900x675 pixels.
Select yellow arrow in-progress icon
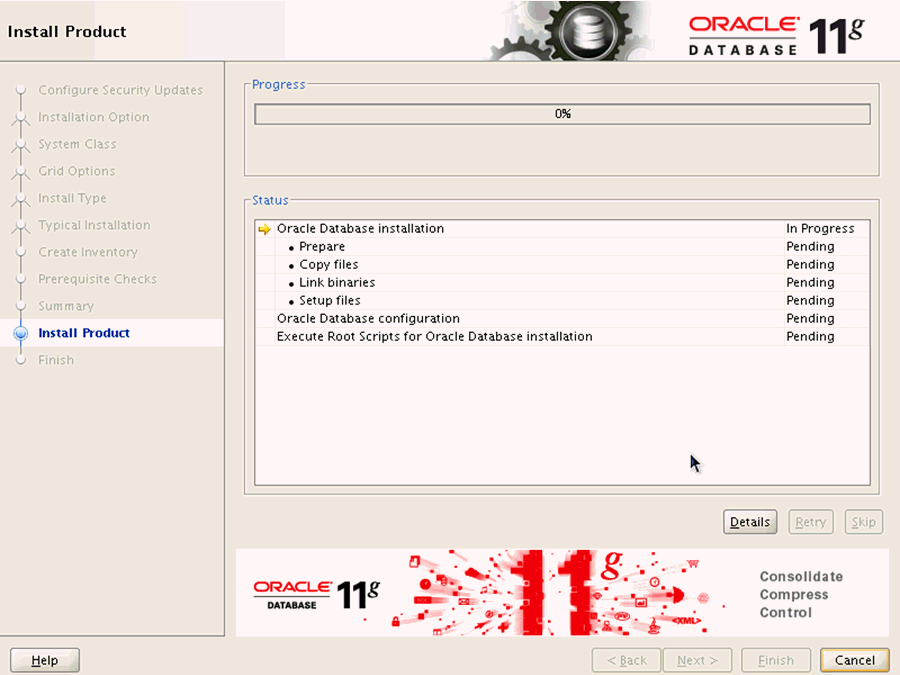(264, 229)
